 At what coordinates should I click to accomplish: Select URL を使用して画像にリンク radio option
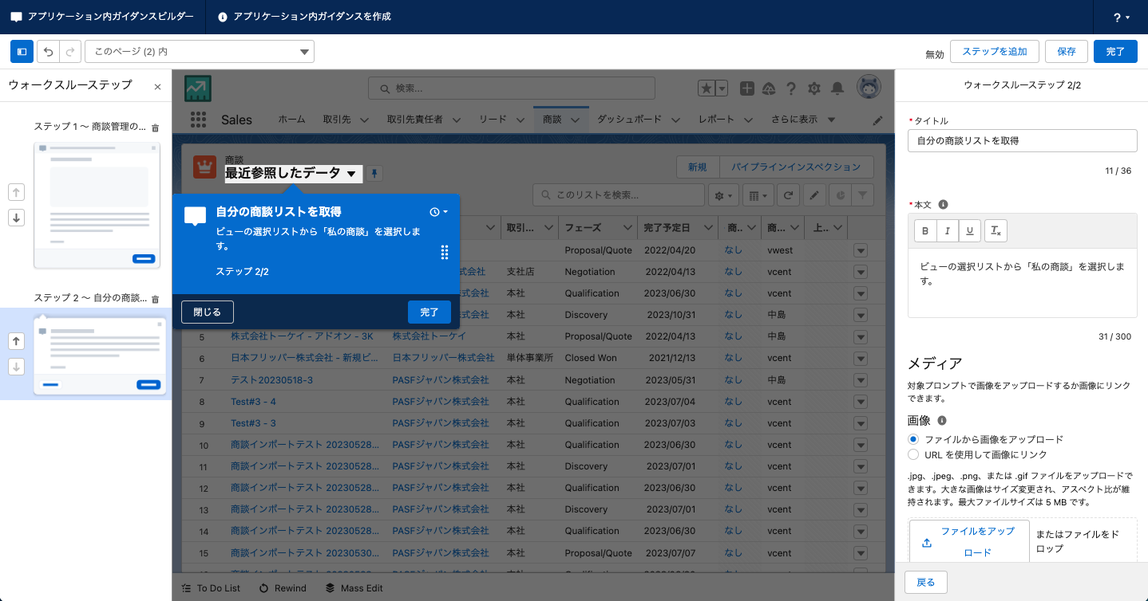click(913, 455)
